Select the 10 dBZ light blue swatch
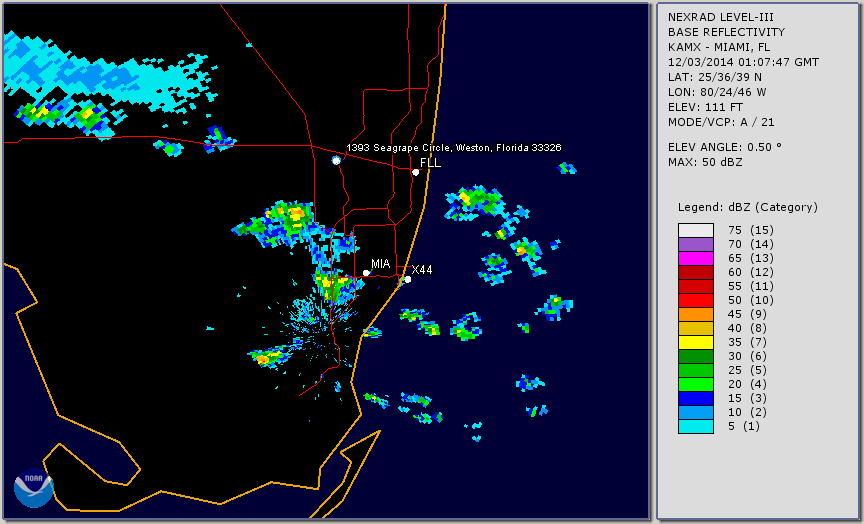The width and height of the screenshot is (864, 524). click(696, 413)
